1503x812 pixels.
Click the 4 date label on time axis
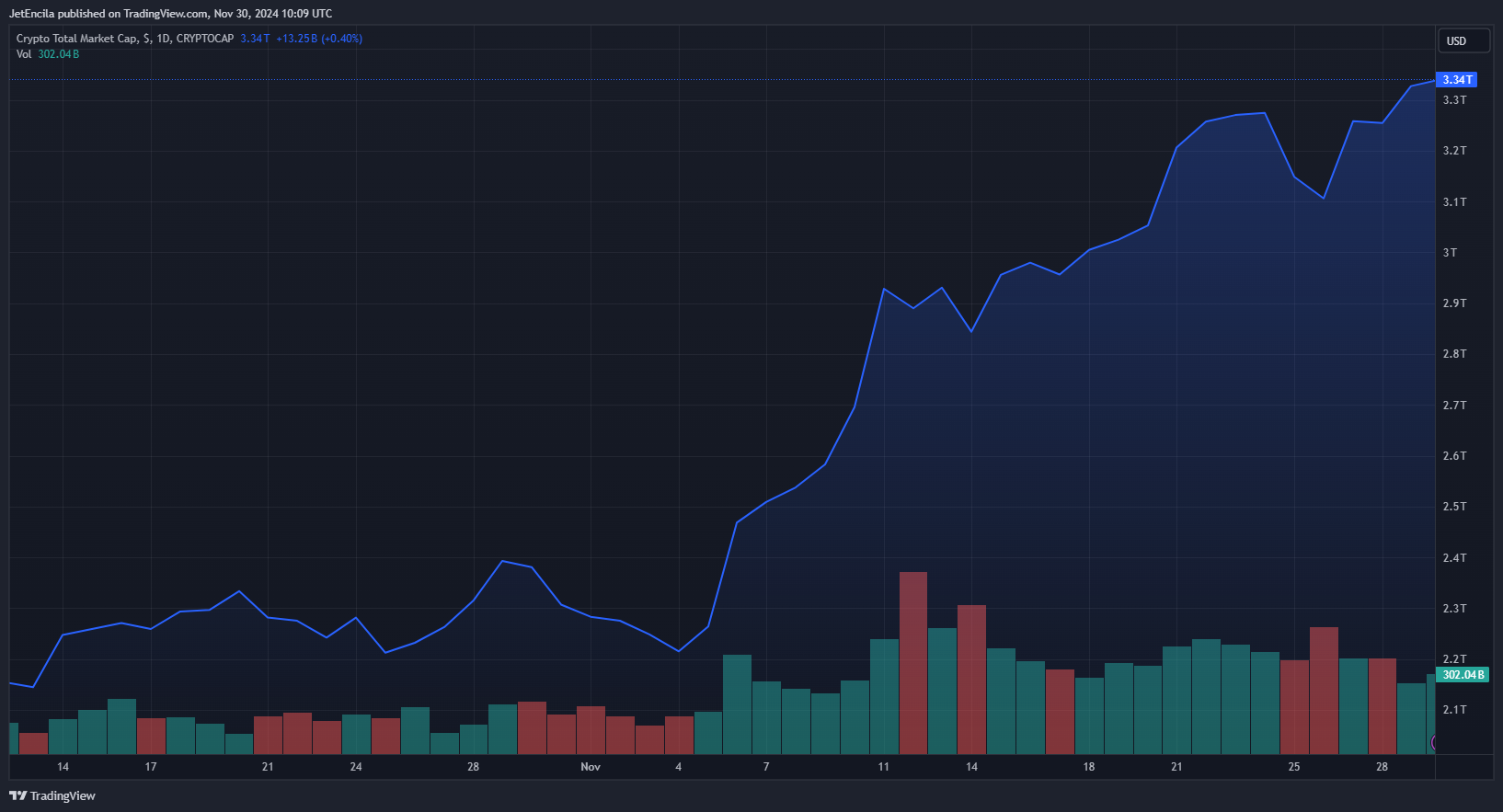pos(679,767)
